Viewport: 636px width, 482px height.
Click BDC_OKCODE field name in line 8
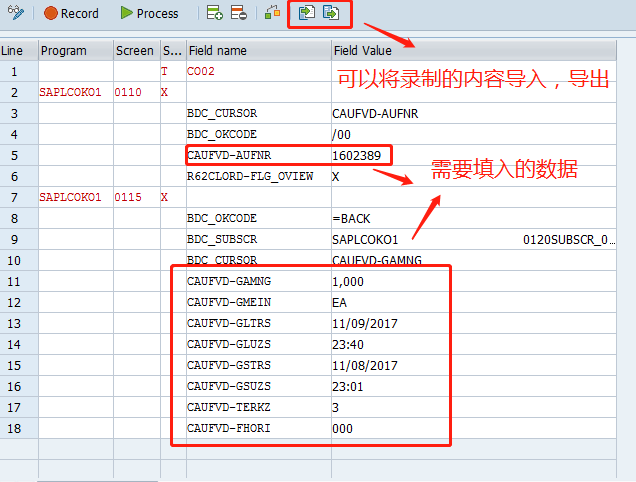pyautogui.click(x=222, y=218)
